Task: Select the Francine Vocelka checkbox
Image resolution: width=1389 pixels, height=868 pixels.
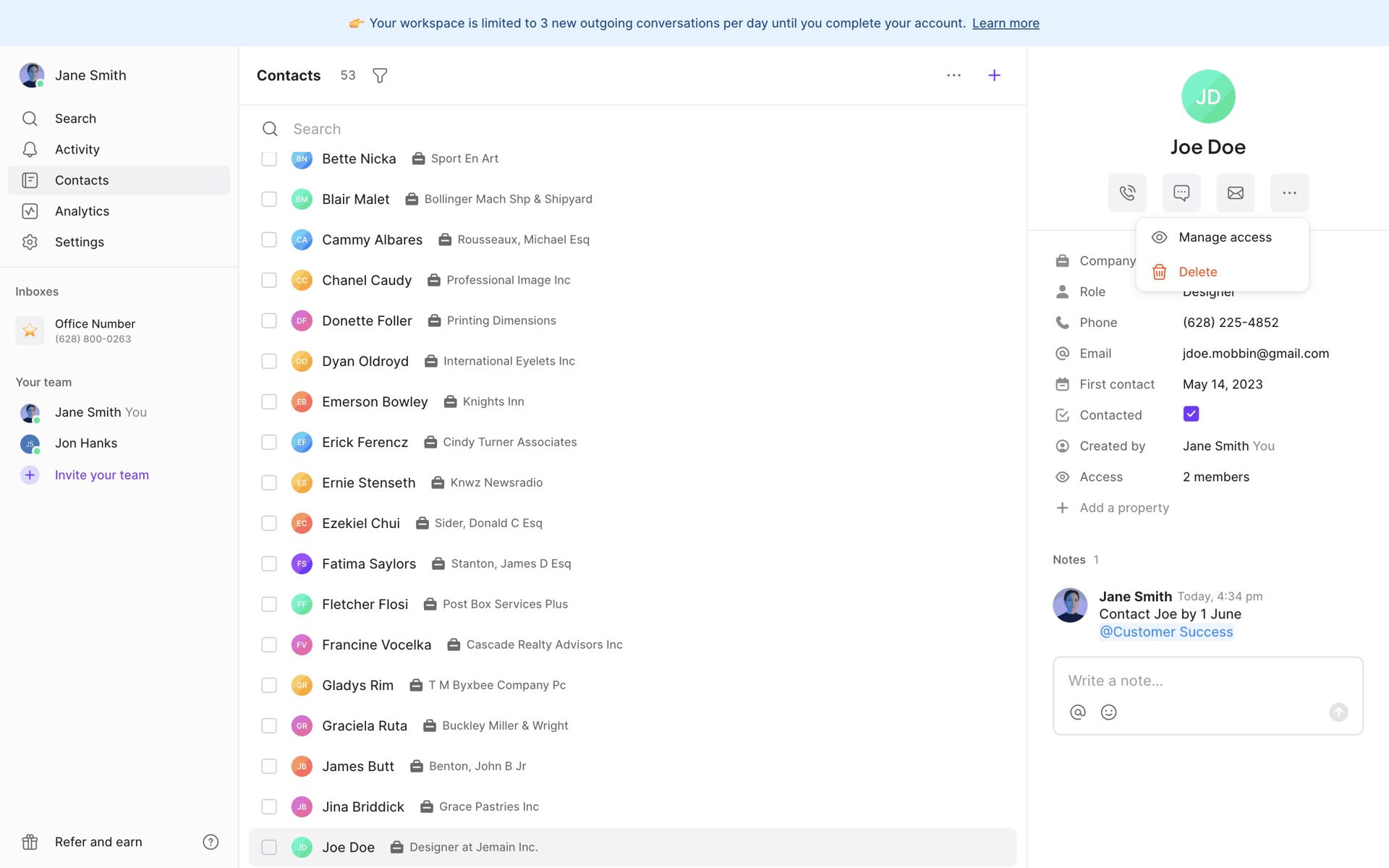Action: (269, 644)
